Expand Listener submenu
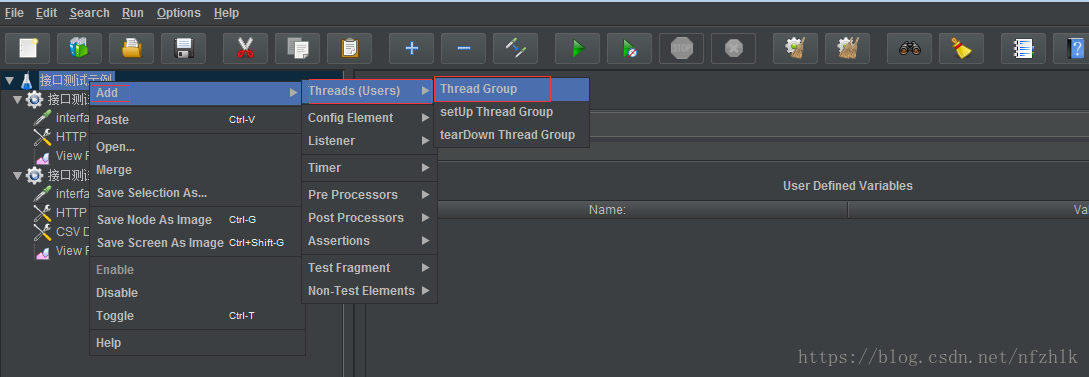This screenshot has width=1089, height=377. coord(369,141)
